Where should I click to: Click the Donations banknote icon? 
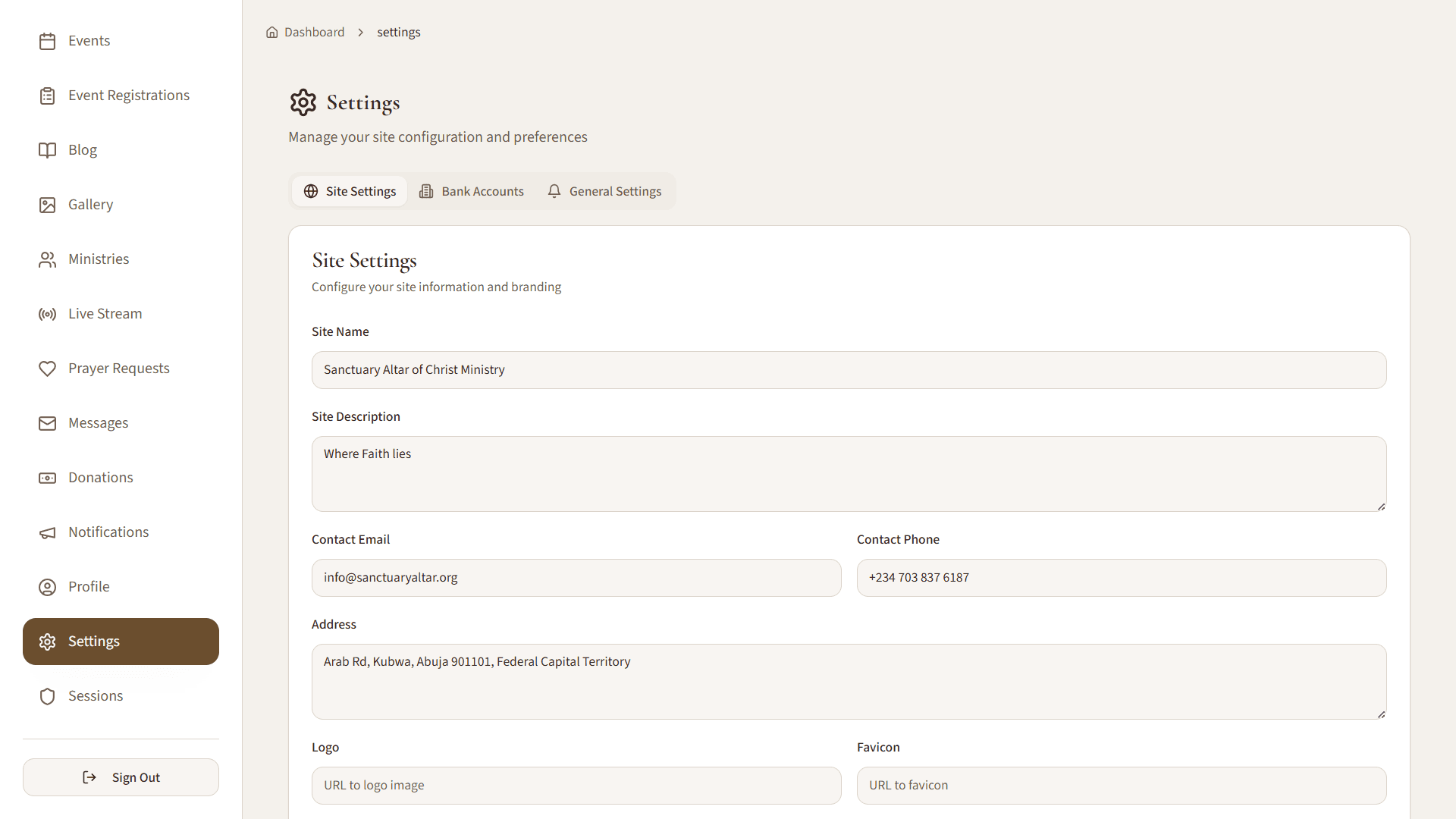tap(47, 478)
